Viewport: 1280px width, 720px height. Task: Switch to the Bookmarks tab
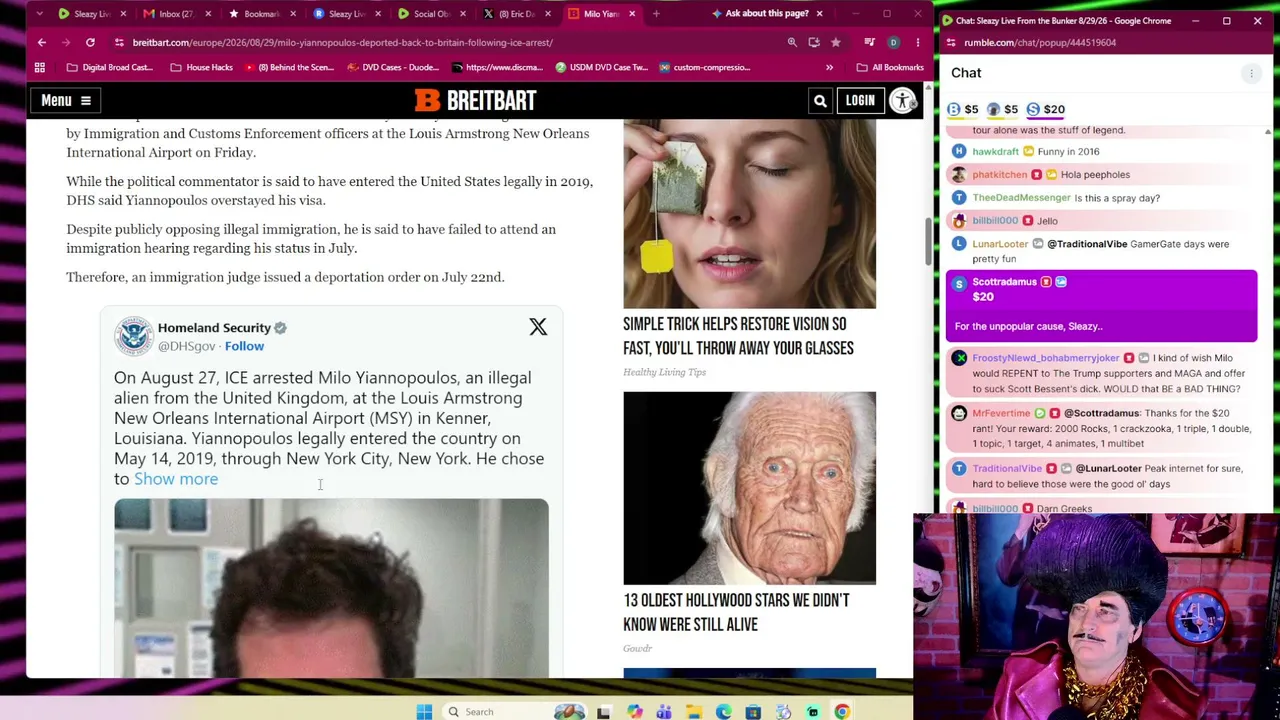[261, 14]
